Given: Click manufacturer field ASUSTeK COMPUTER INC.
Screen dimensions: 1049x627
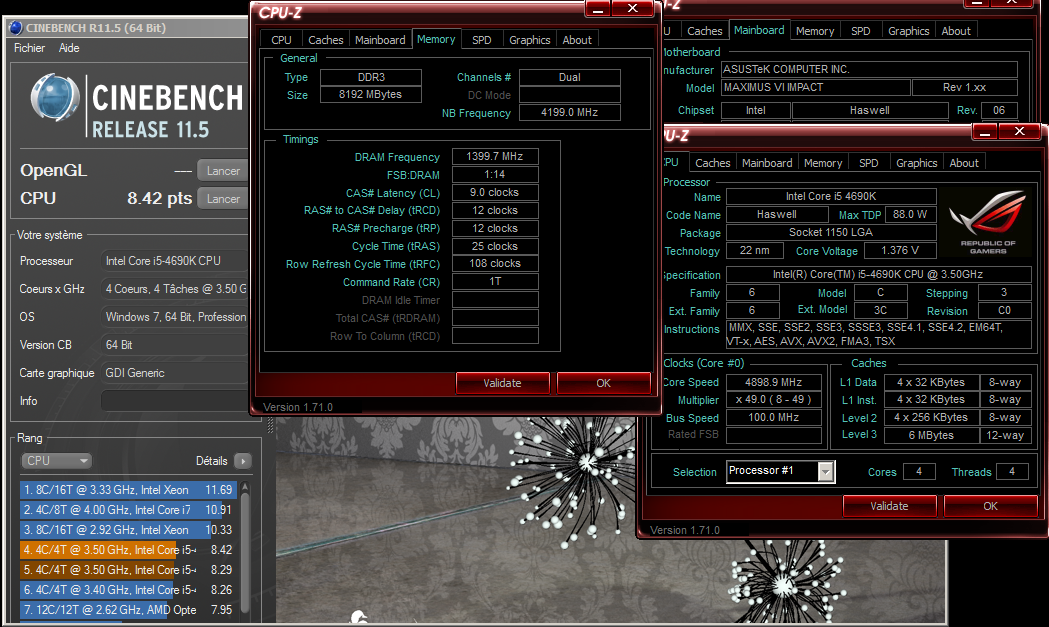Looking at the screenshot, I should point(869,70).
